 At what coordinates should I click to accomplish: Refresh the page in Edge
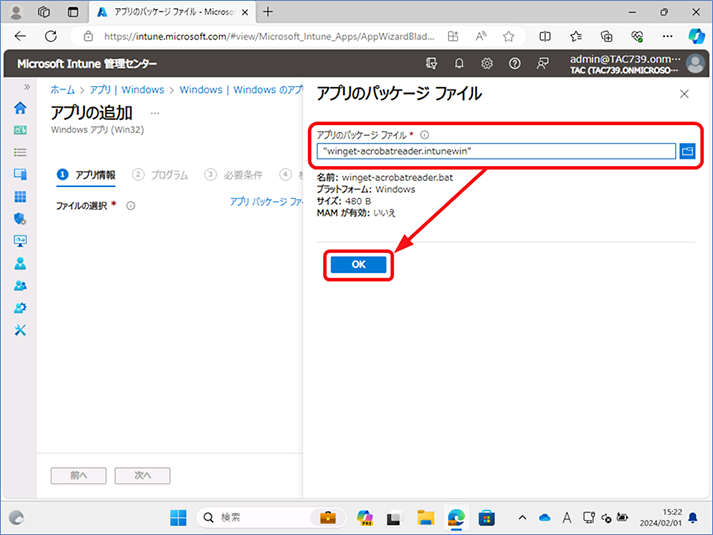51,36
